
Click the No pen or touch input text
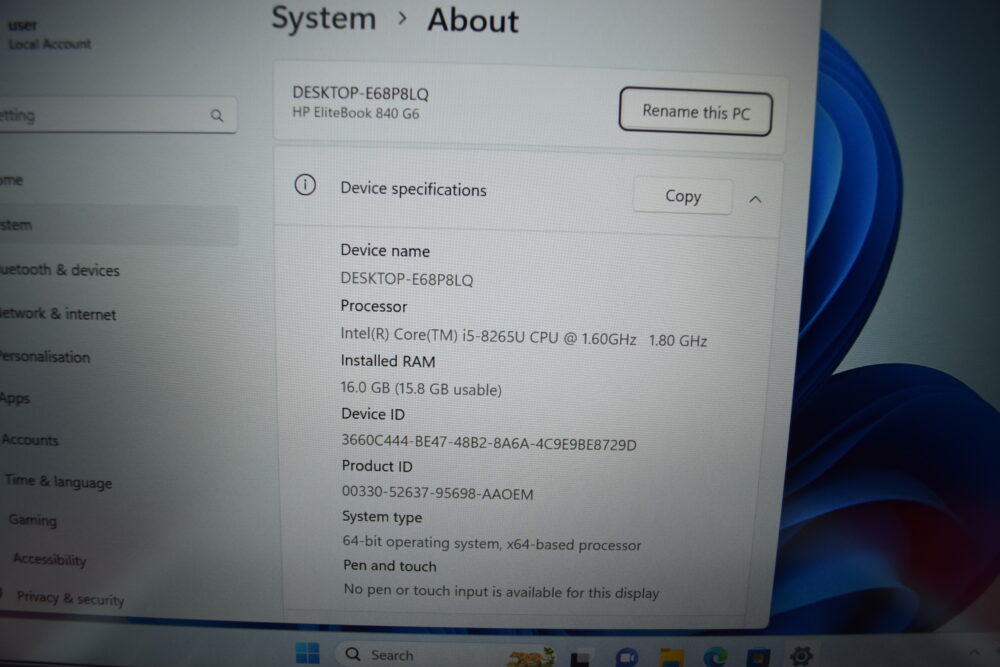point(501,591)
